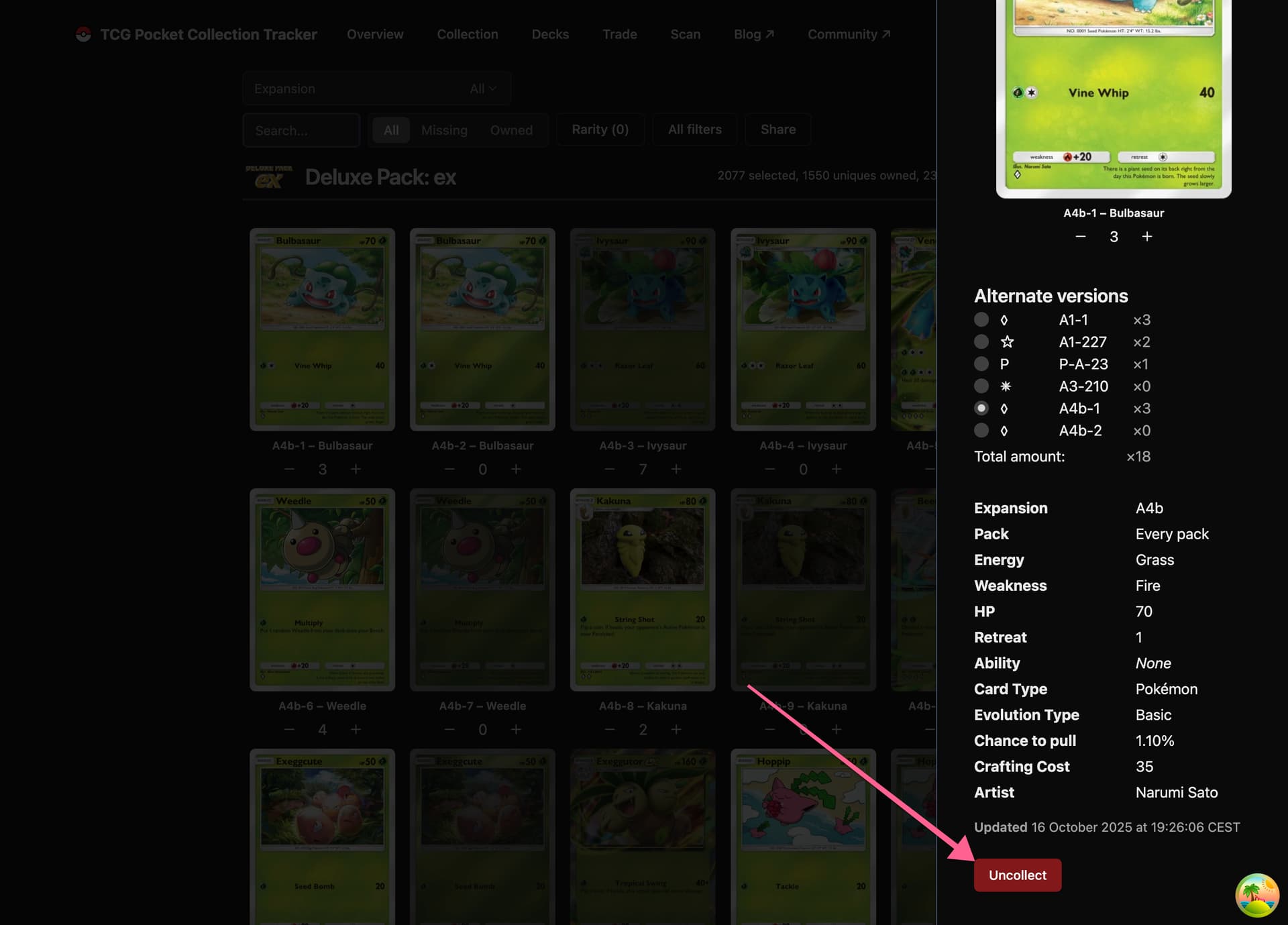Click minus under A4b-2 Bulbasaur card
Viewport: 1288px width, 925px height.
point(449,469)
